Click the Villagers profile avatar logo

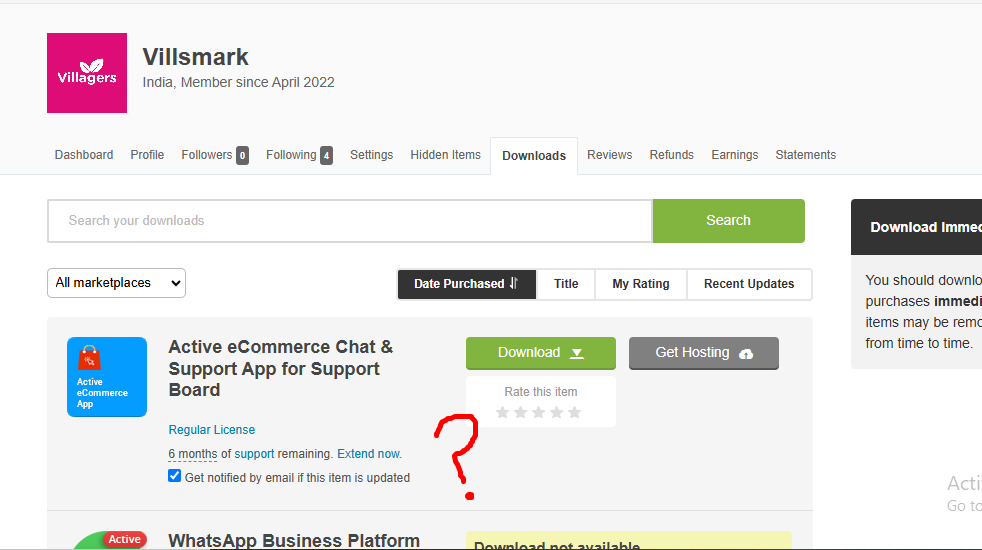click(x=87, y=73)
